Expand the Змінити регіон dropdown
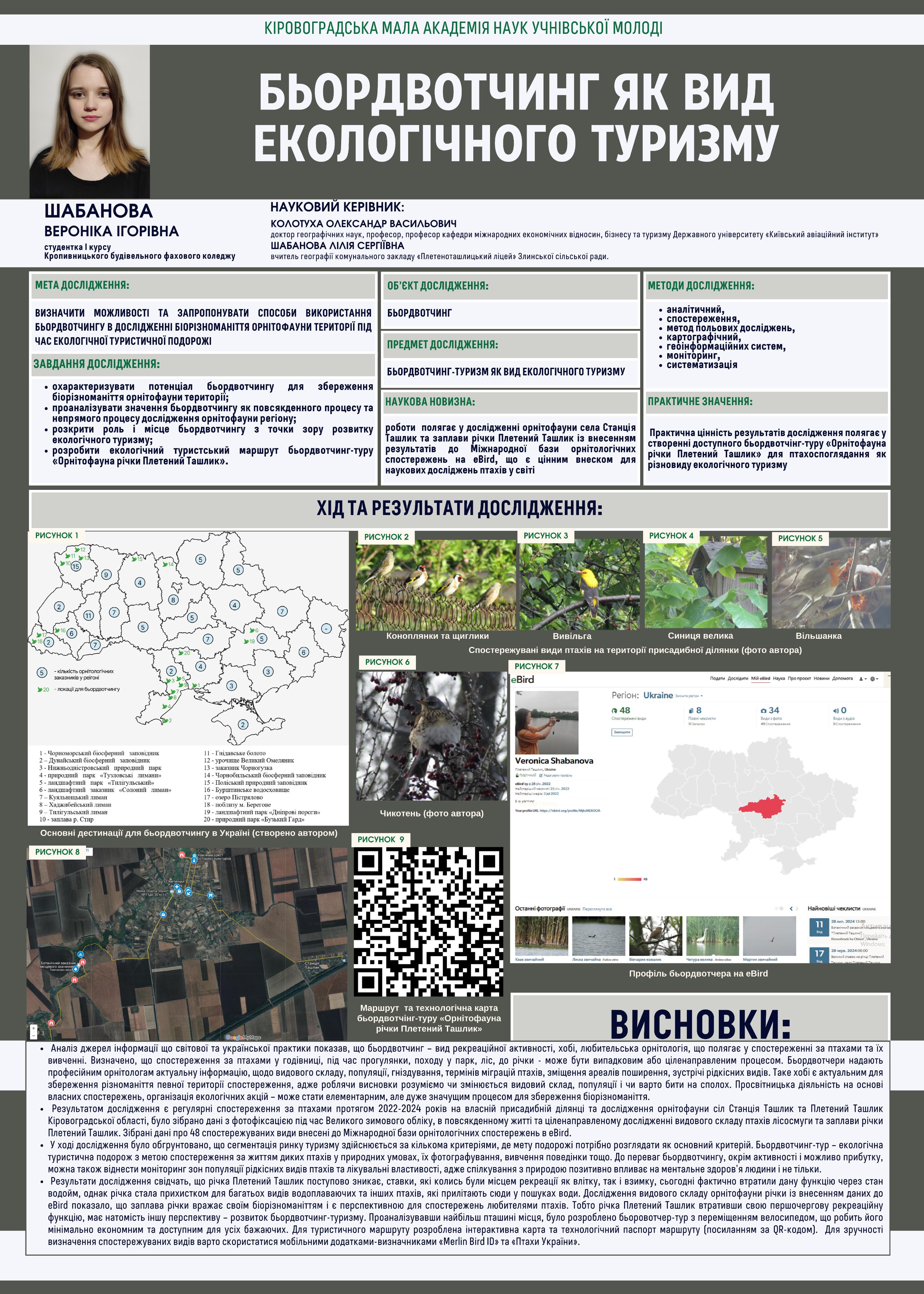The image size is (924, 1294). tap(689, 696)
